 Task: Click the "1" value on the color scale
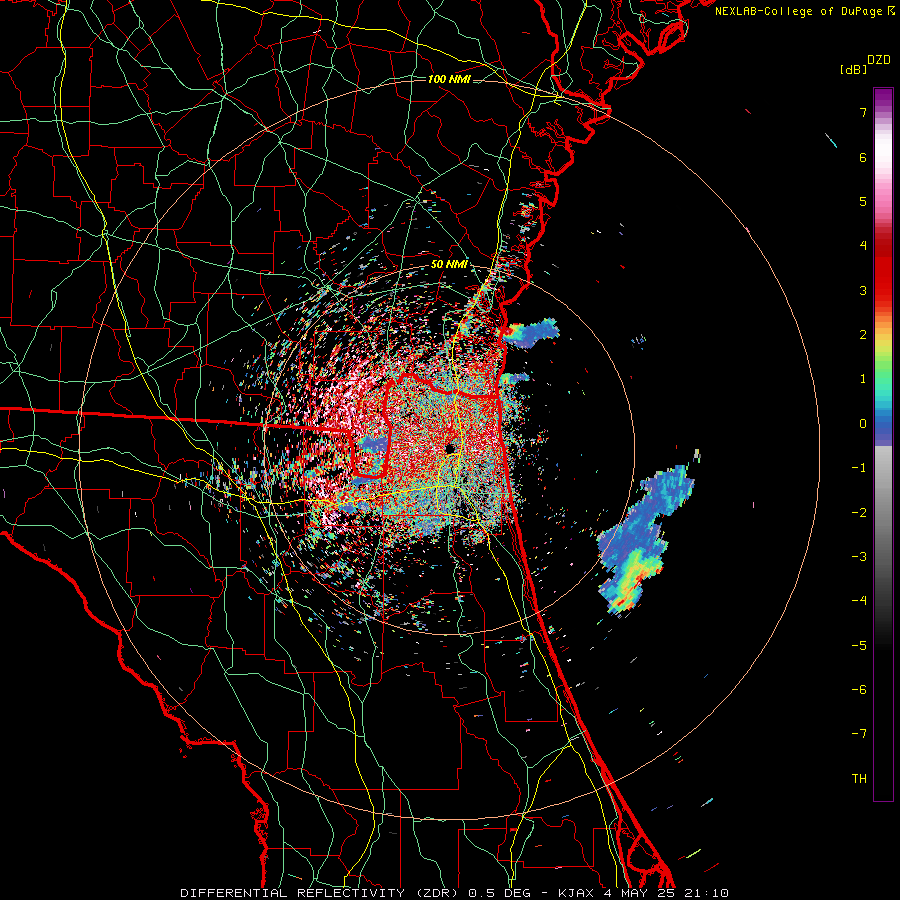tap(863, 379)
